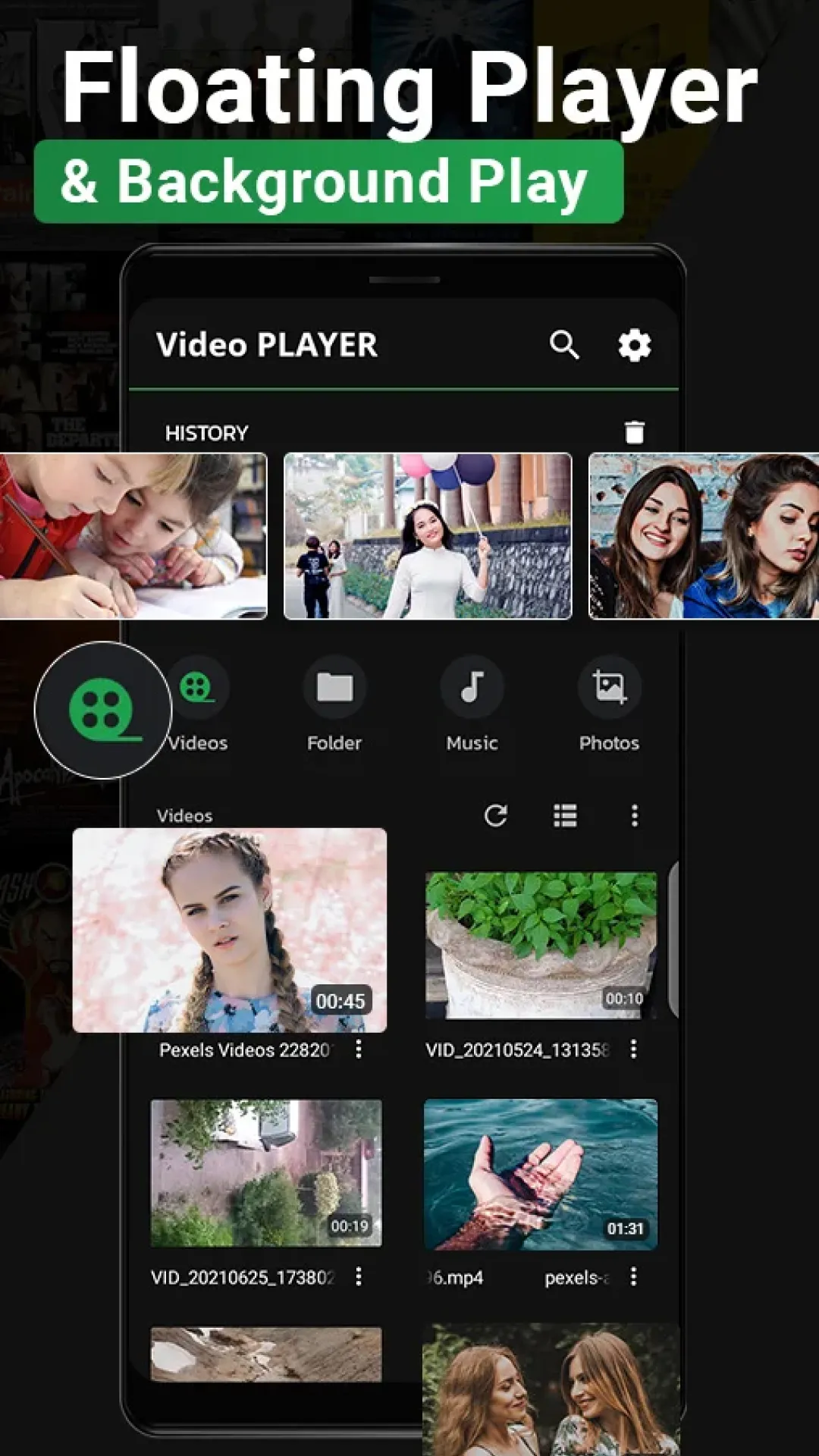The width and height of the screenshot is (819, 1456).
Task: Select the file name VID_20210524_131358
Action: [x=517, y=1050]
